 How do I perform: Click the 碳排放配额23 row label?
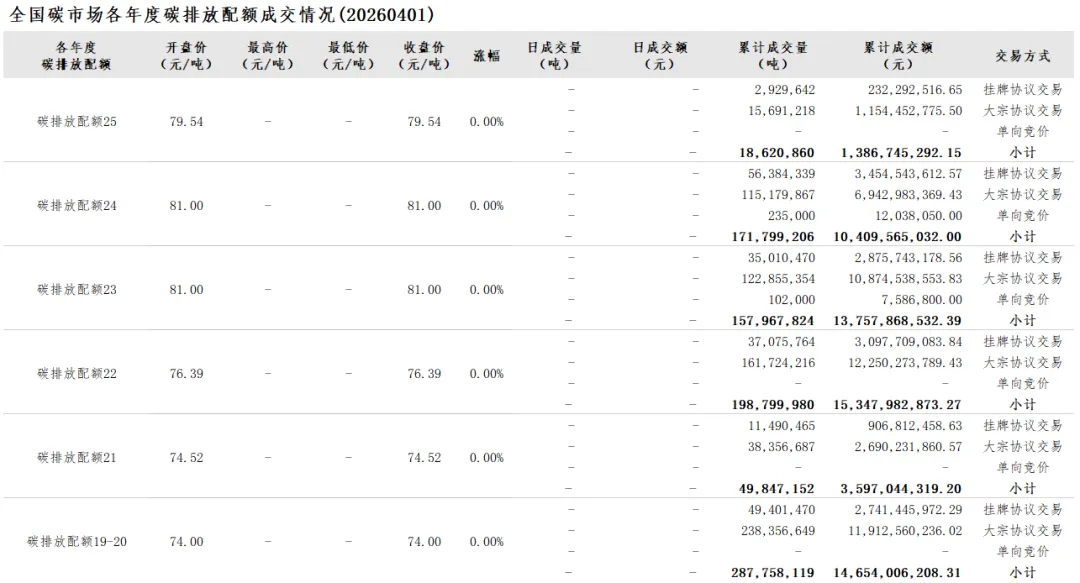(x=77, y=290)
